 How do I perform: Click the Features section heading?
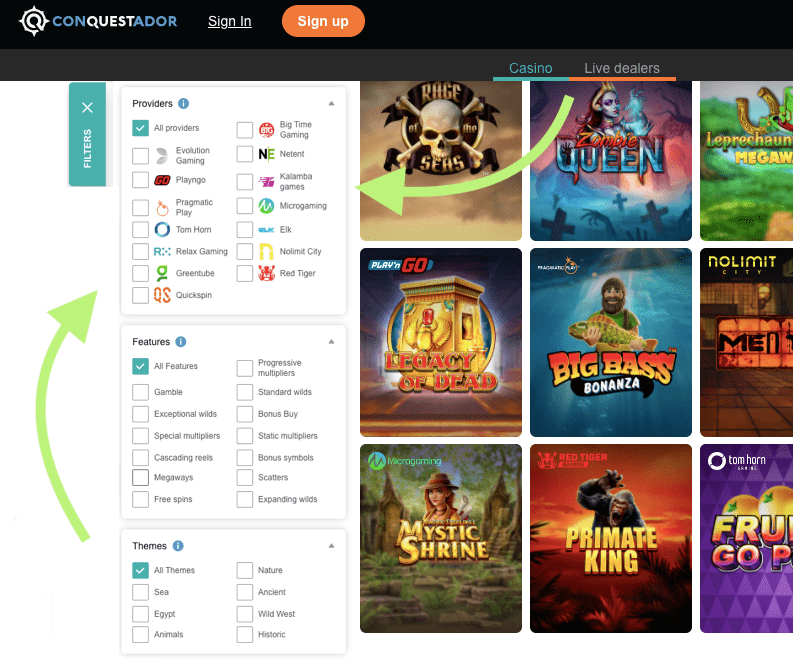tap(151, 342)
